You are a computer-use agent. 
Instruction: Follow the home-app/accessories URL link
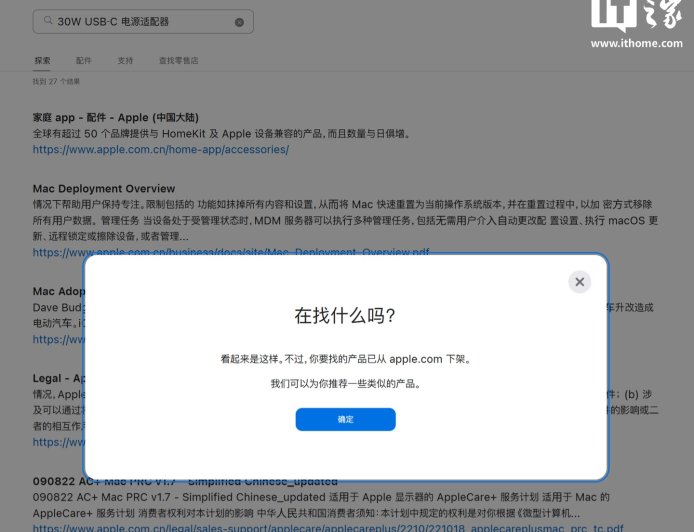pyautogui.click(x=160, y=149)
